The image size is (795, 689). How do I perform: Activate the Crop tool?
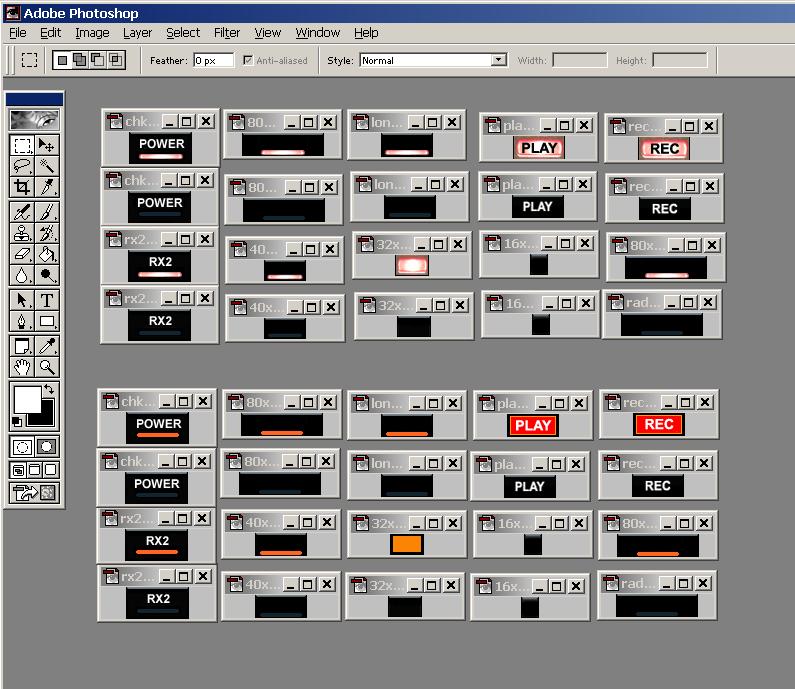click(x=22, y=187)
